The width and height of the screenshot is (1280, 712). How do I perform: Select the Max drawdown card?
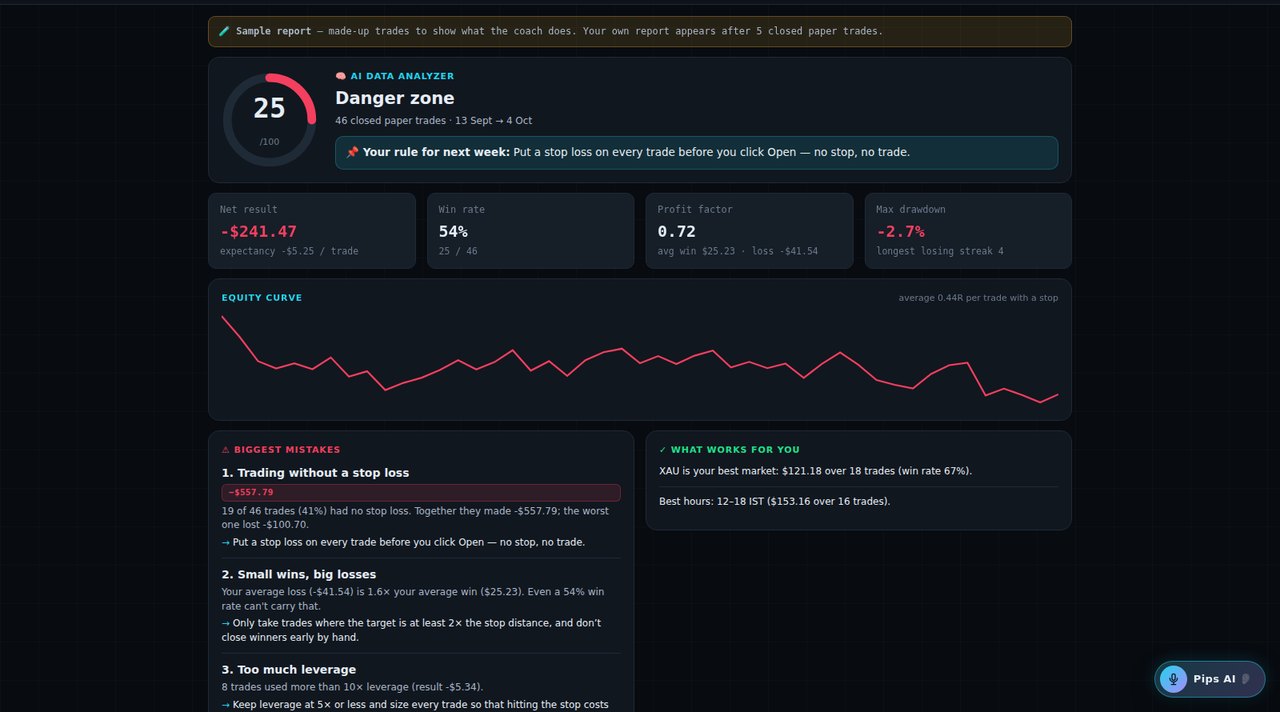click(968, 231)
